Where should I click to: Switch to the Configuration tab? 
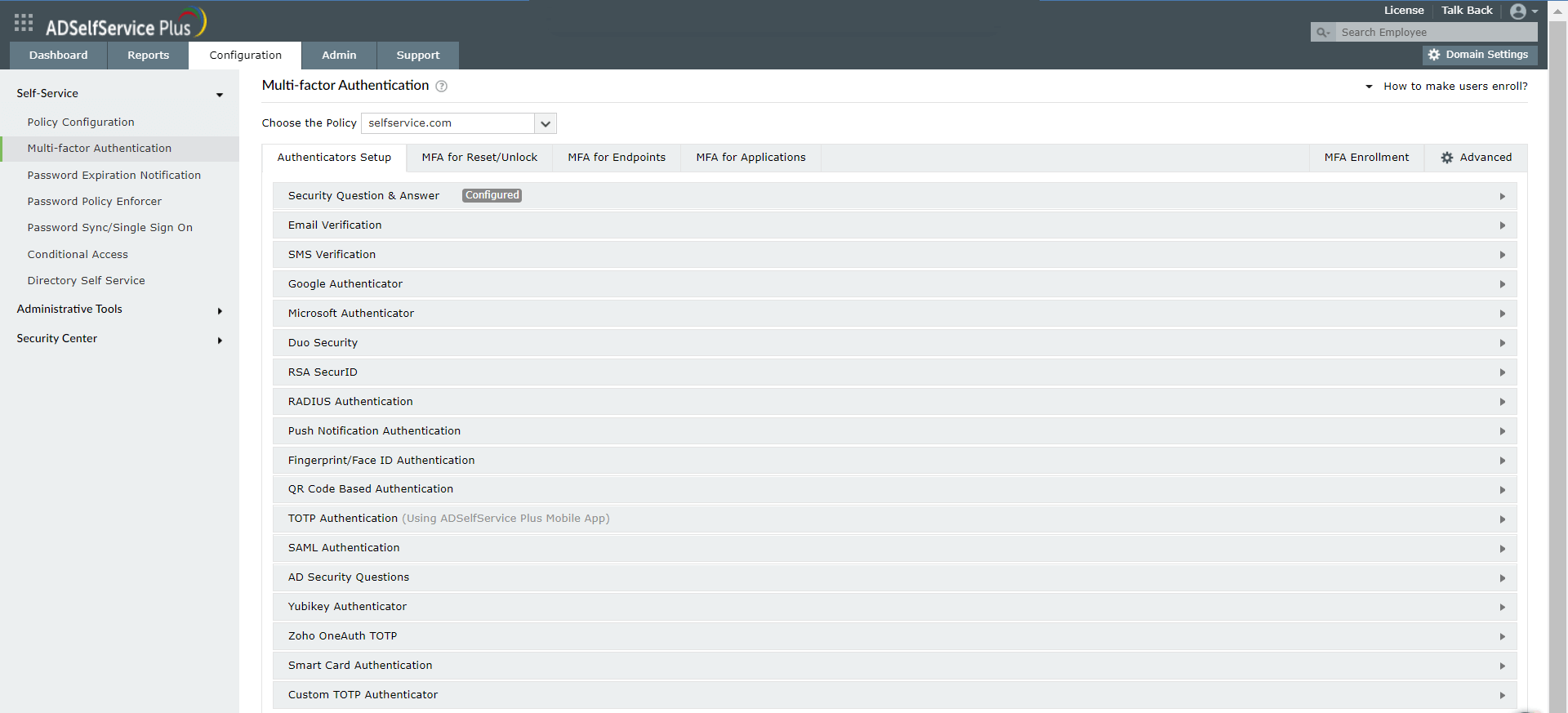tap(245, 56)
